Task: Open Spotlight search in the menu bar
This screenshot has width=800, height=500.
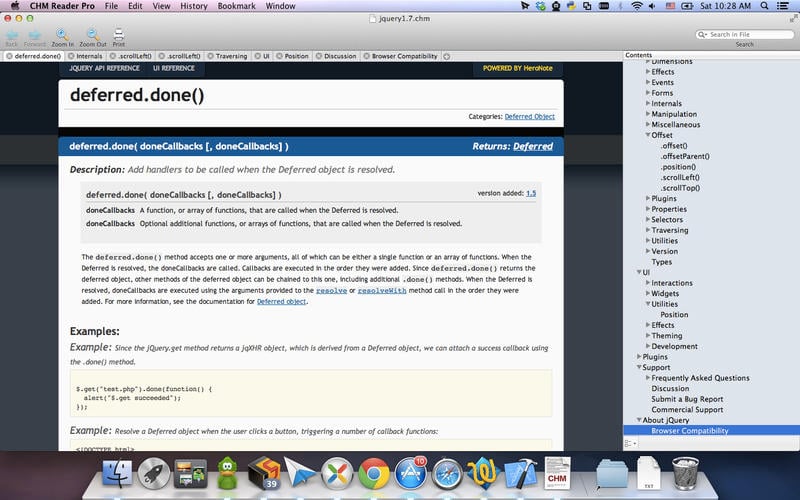Action: click(764, 6)
